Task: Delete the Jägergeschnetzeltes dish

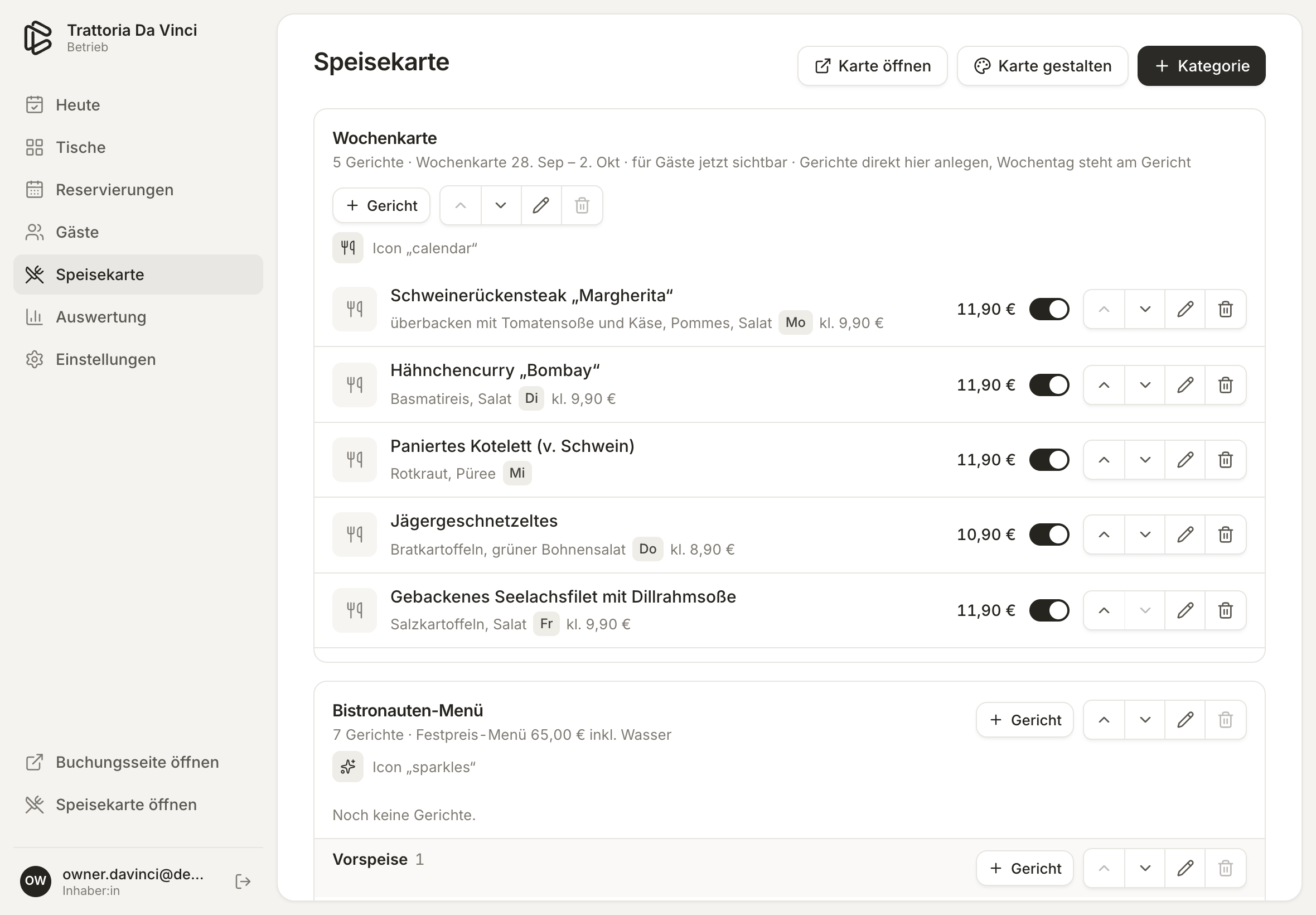Action: [1226, 534]
